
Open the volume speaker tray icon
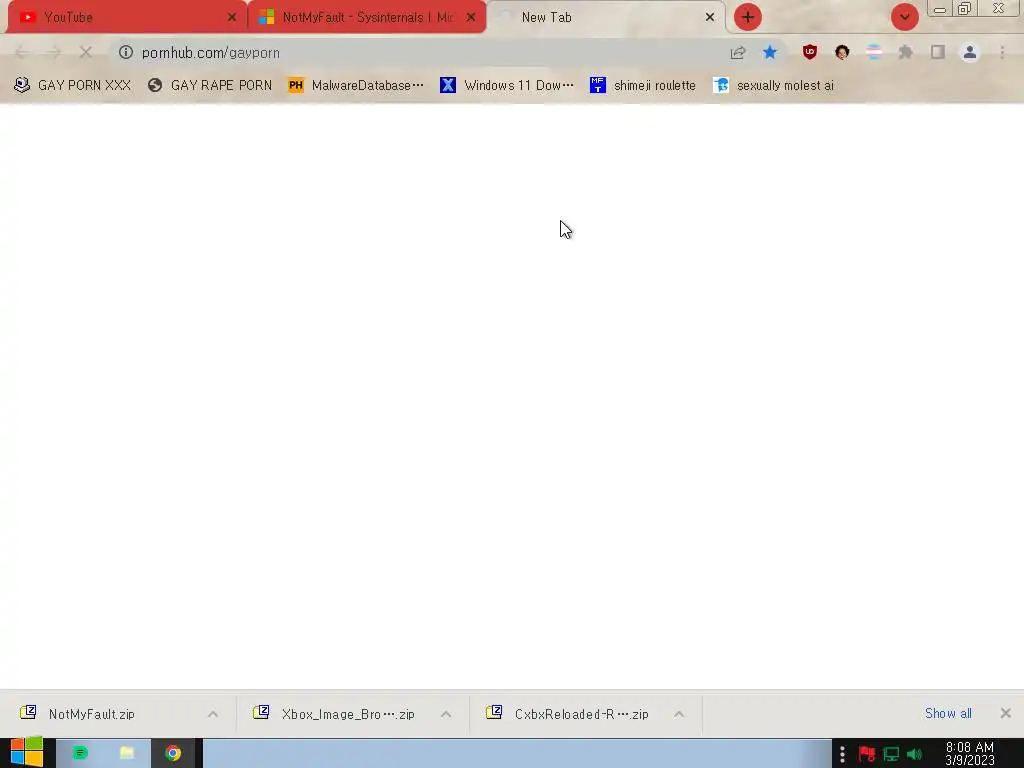click(x=914, y=754)
